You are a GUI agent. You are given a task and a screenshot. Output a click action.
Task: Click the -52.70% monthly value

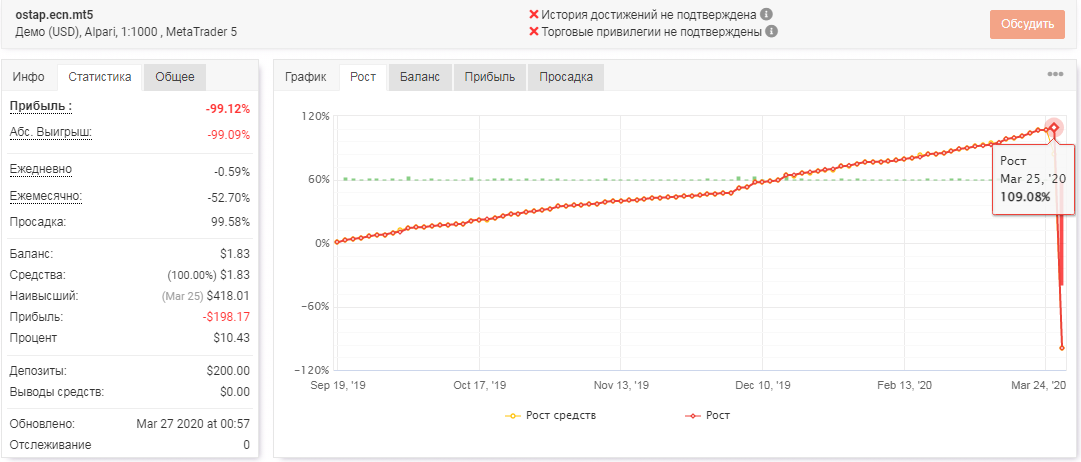coord(228,198)
